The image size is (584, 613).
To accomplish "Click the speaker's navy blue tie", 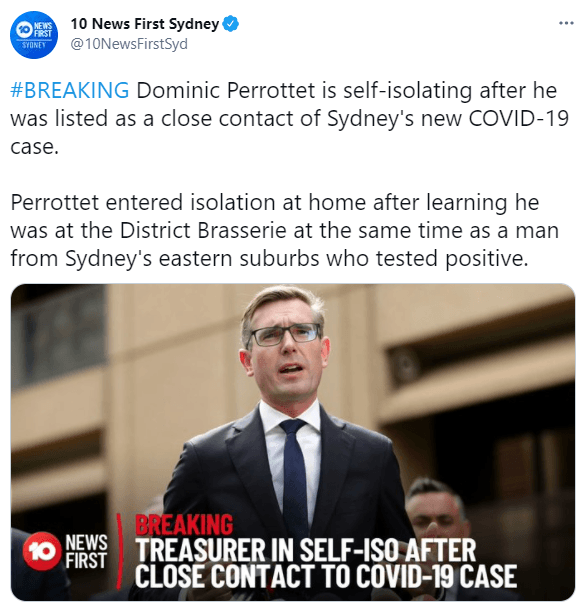I will tap(294, 475).
